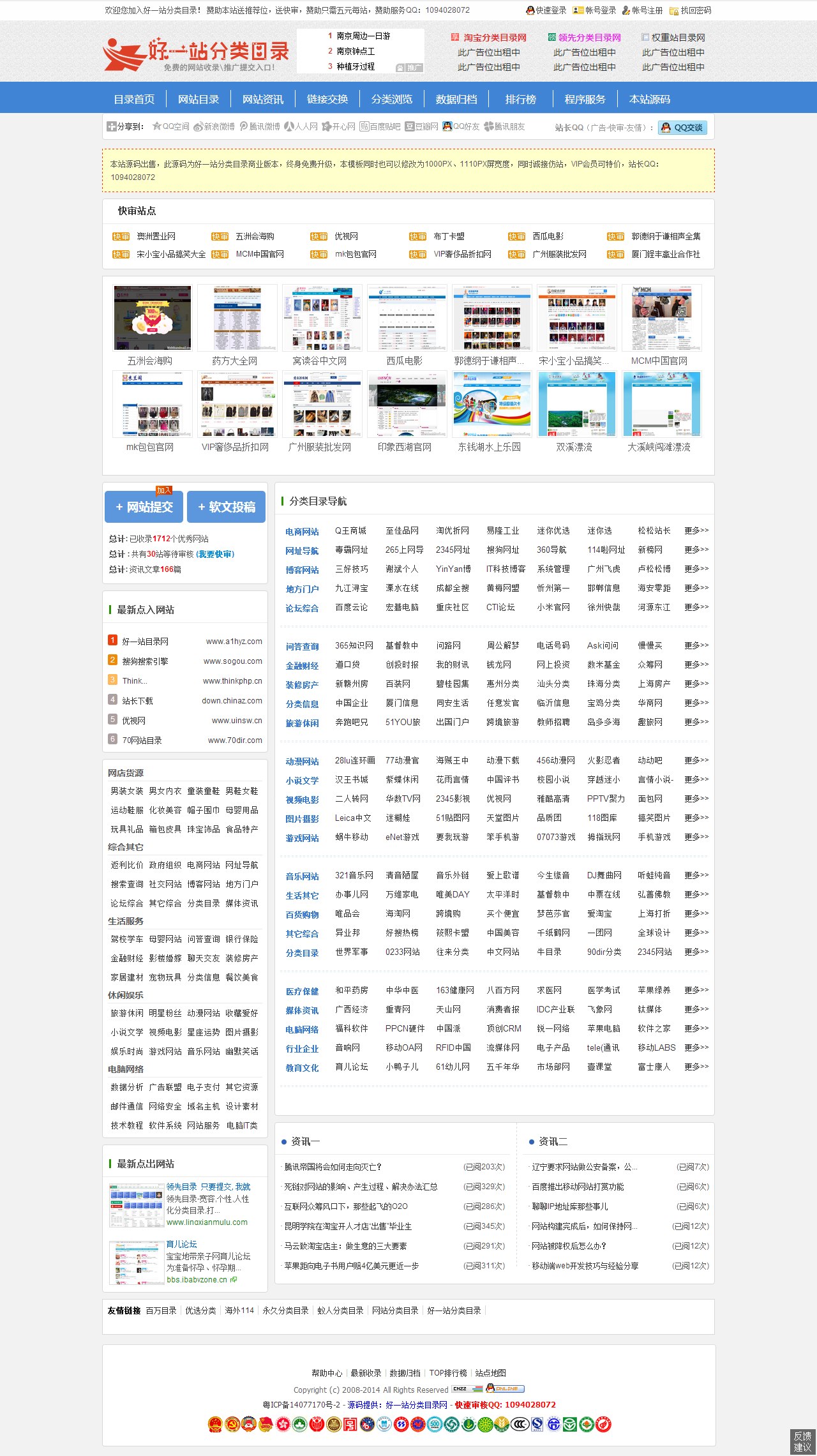Open the 领先目录 thumbnail under 最新点出网站
Screen dimensions: 817x1456
tap(137, 1206)
